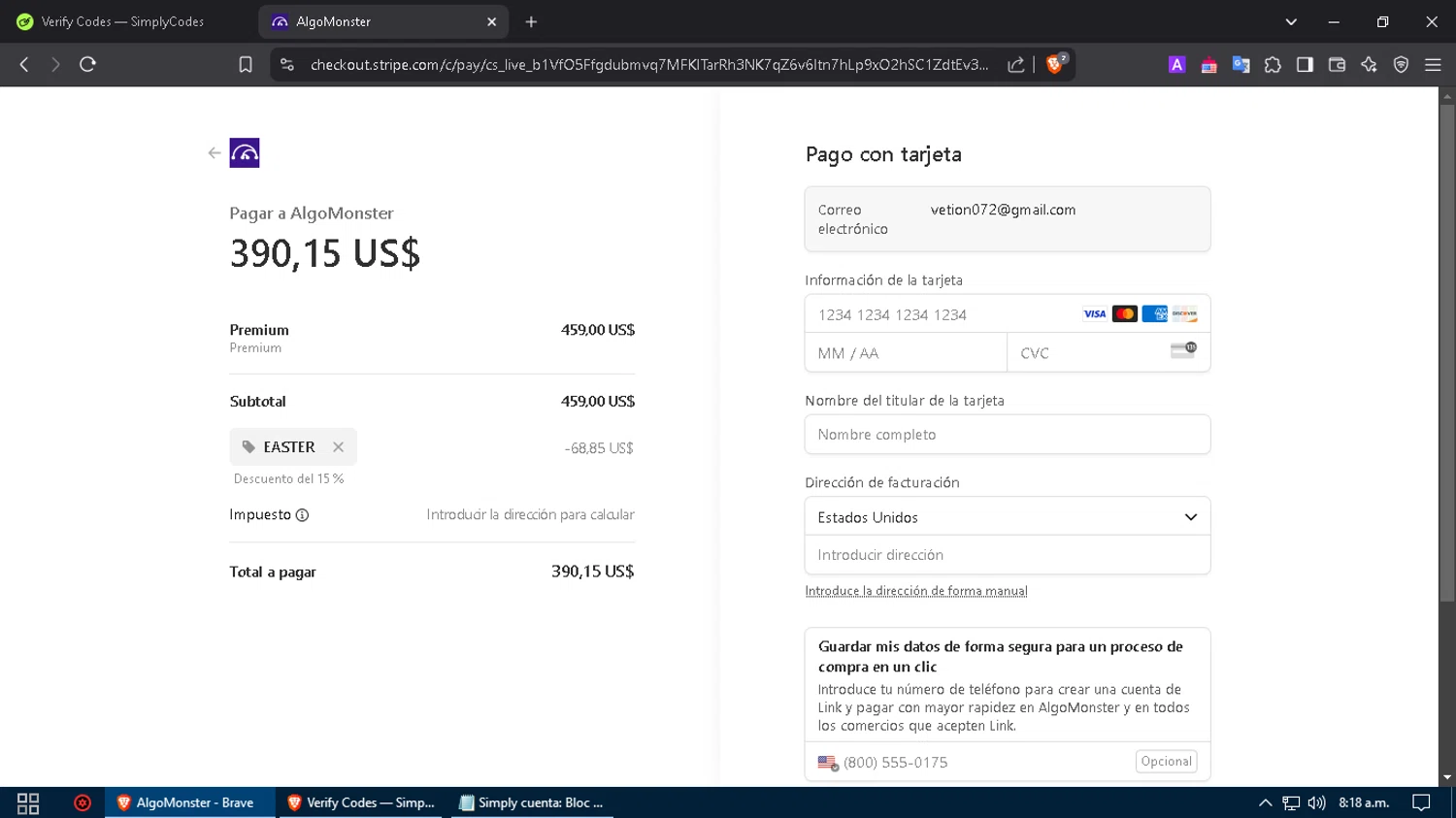Show hidden system tray icons chevron
1456x818 pixels.
(x=1265, y=803)
